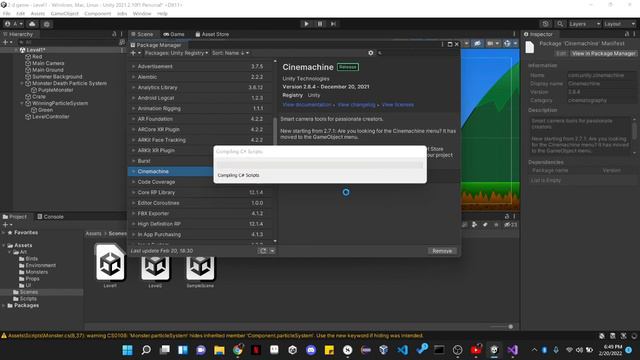Select the Advertisement package
This screenshot has width=640, height=360.
click(x=201, y=66)
